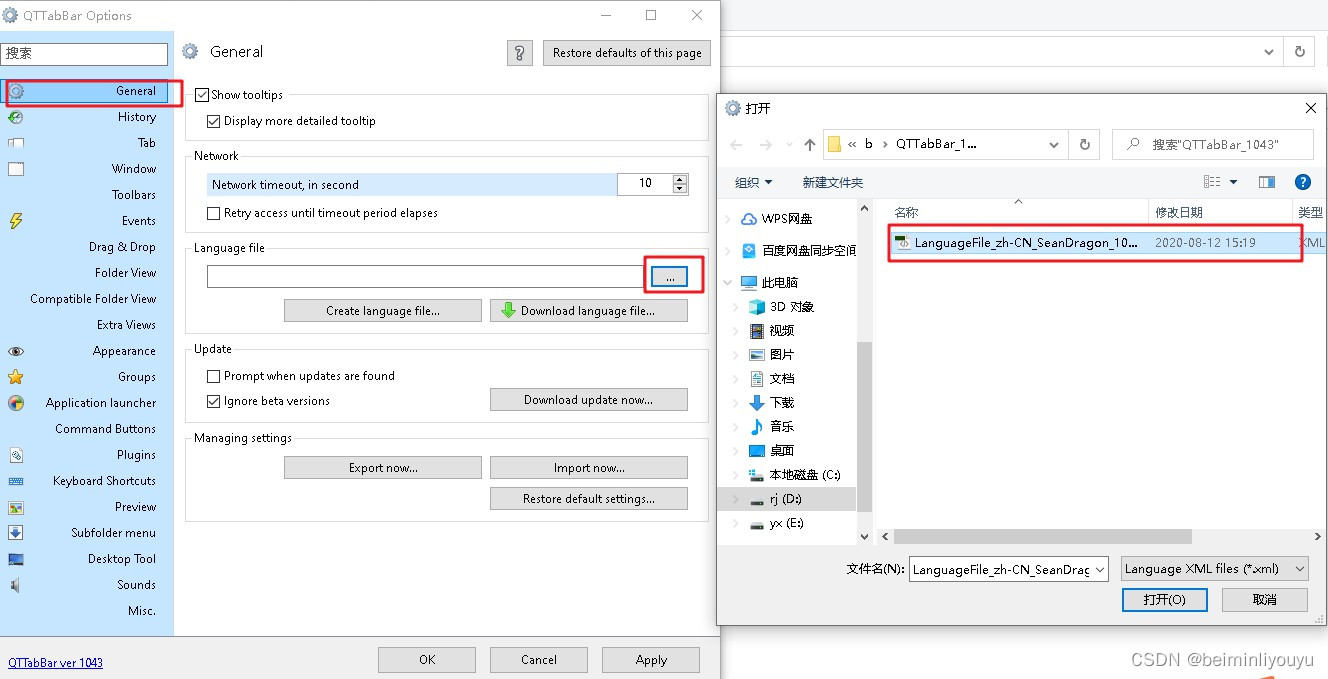Toggle the preview pane icon
This screenshot has height=679, width=1328.
click(x=1267, y=182)
